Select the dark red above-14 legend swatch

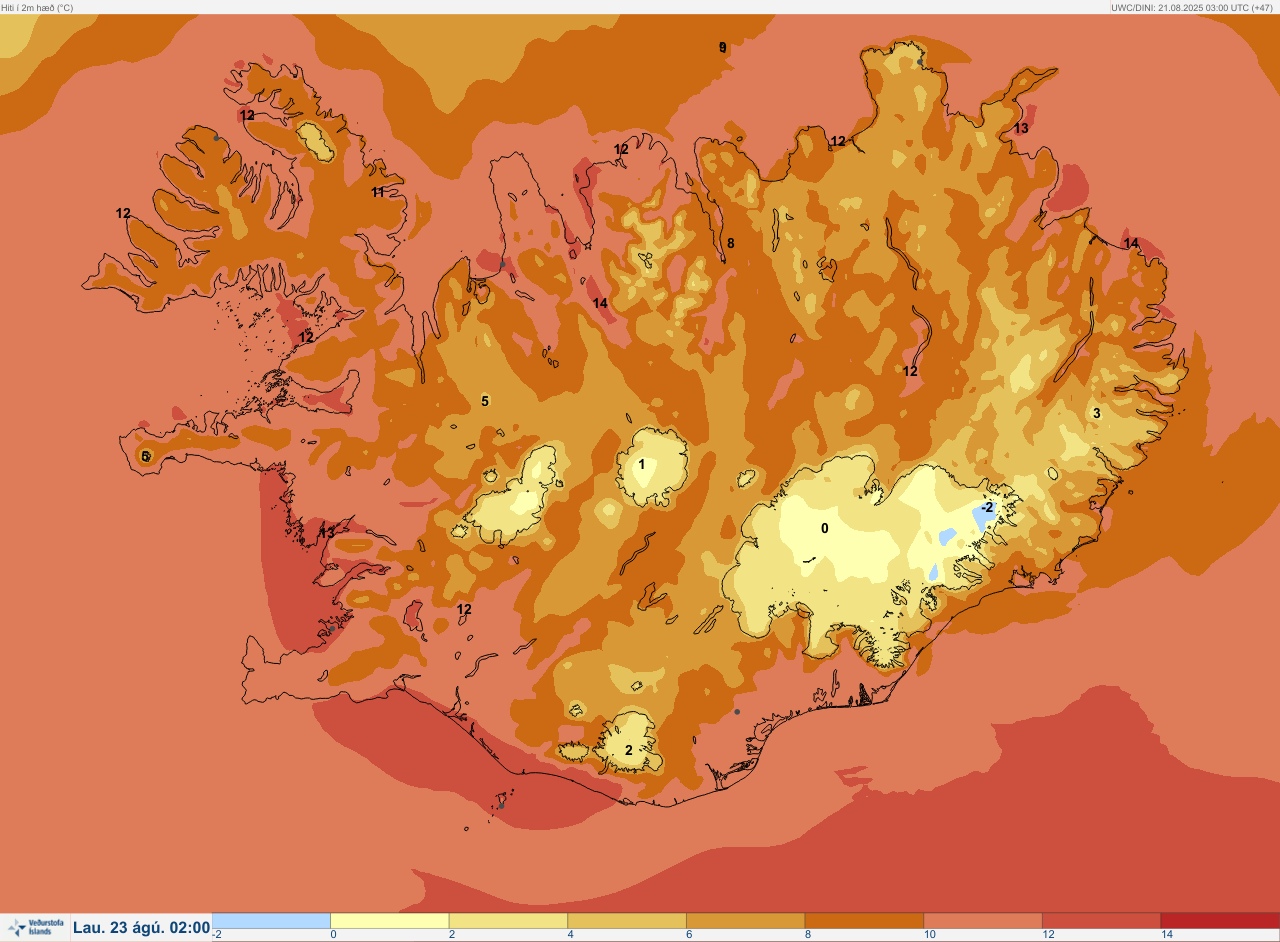1220,921
